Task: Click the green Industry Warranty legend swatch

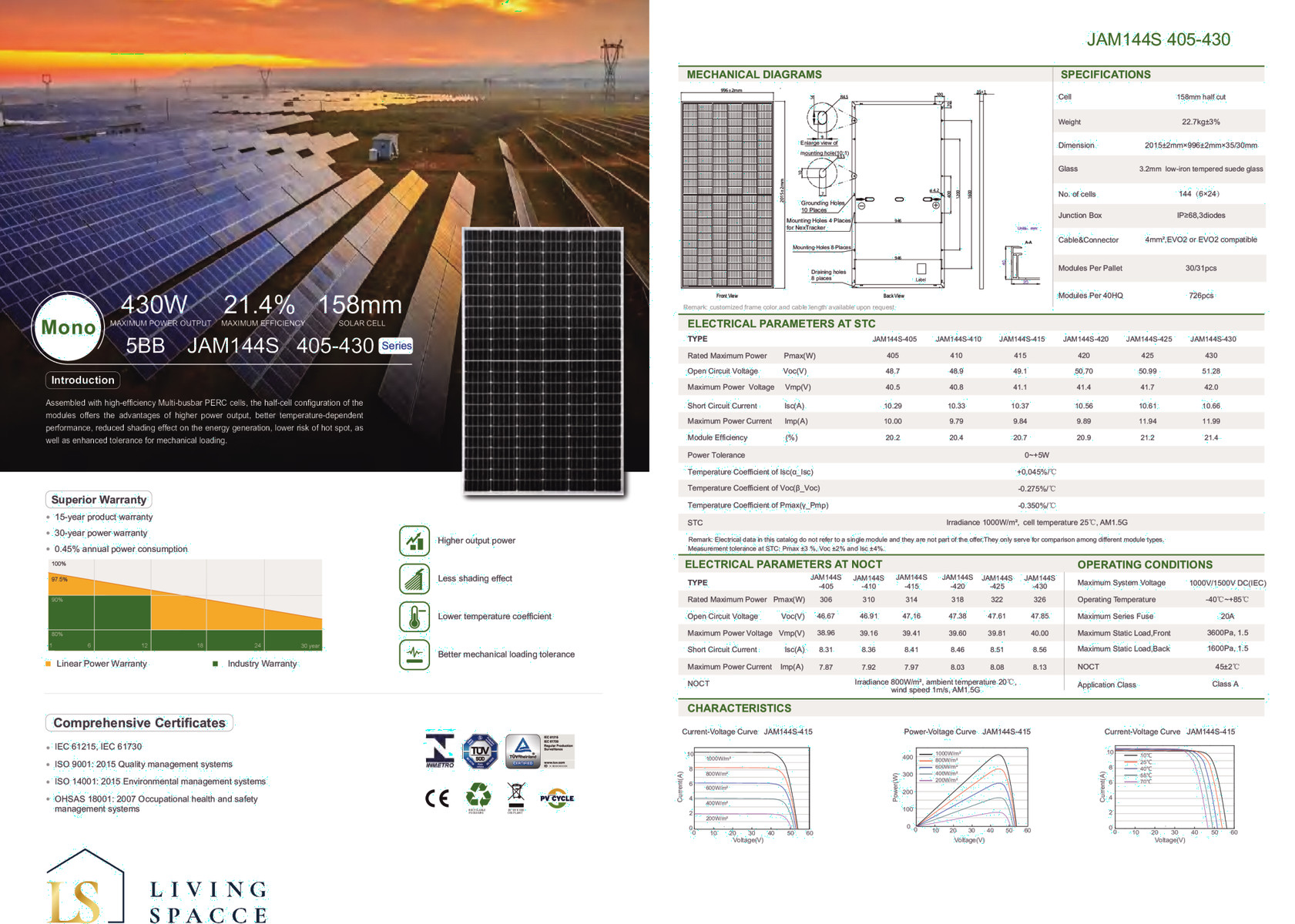Action: tap(216, 664)
